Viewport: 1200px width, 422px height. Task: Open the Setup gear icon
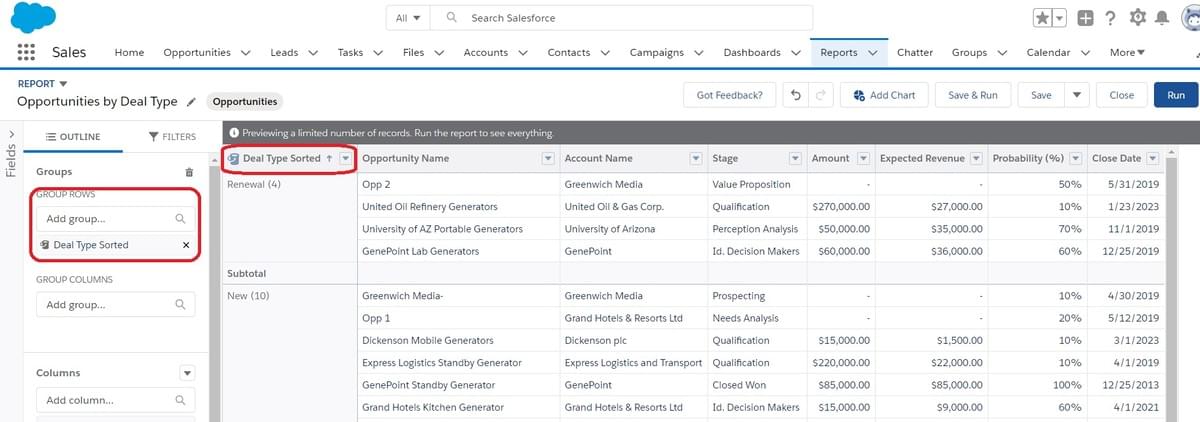click(x=1137, y=18)
